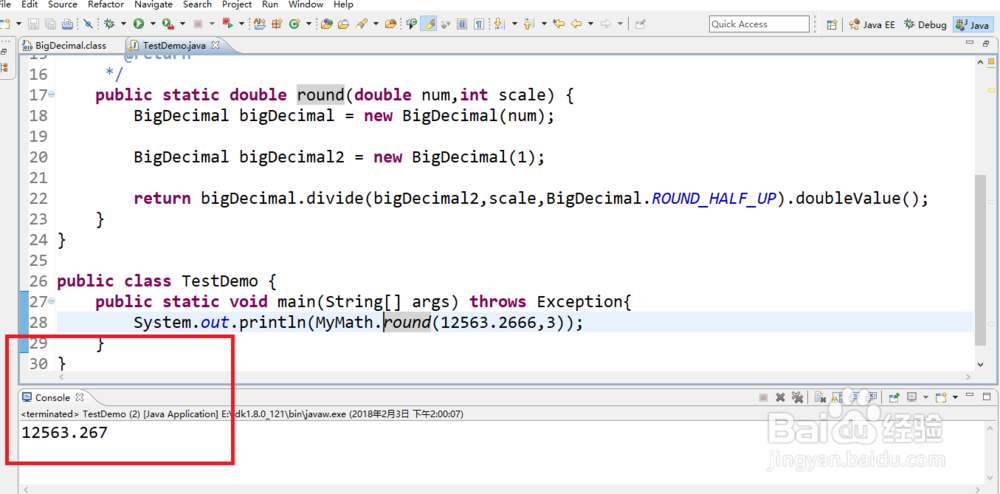The height and width of the screenshot is (494, 1000).
Task: Open the Help menu
Action: tap(343, 4)
